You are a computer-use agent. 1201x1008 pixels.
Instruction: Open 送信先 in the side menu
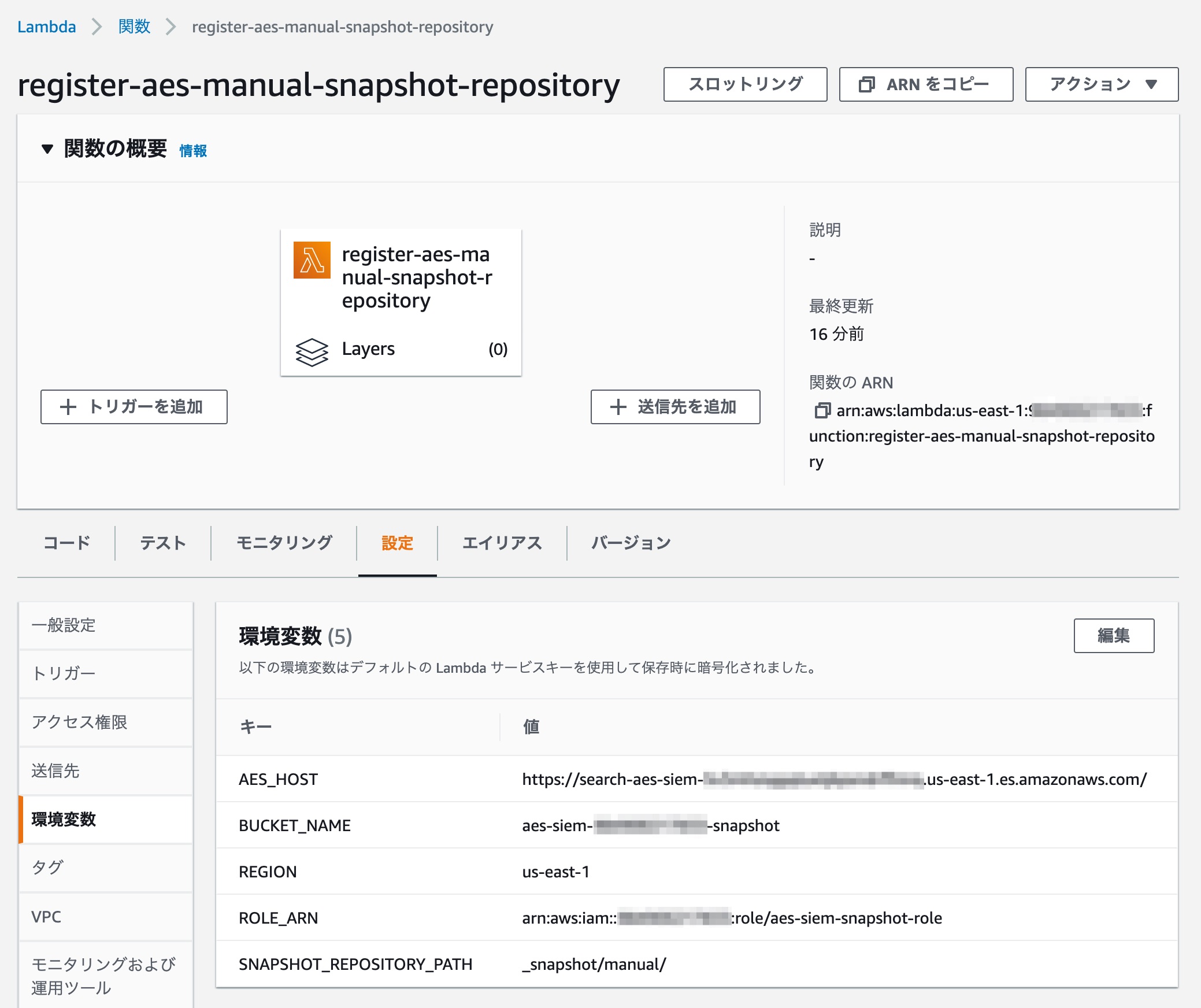tap(106, 771)
